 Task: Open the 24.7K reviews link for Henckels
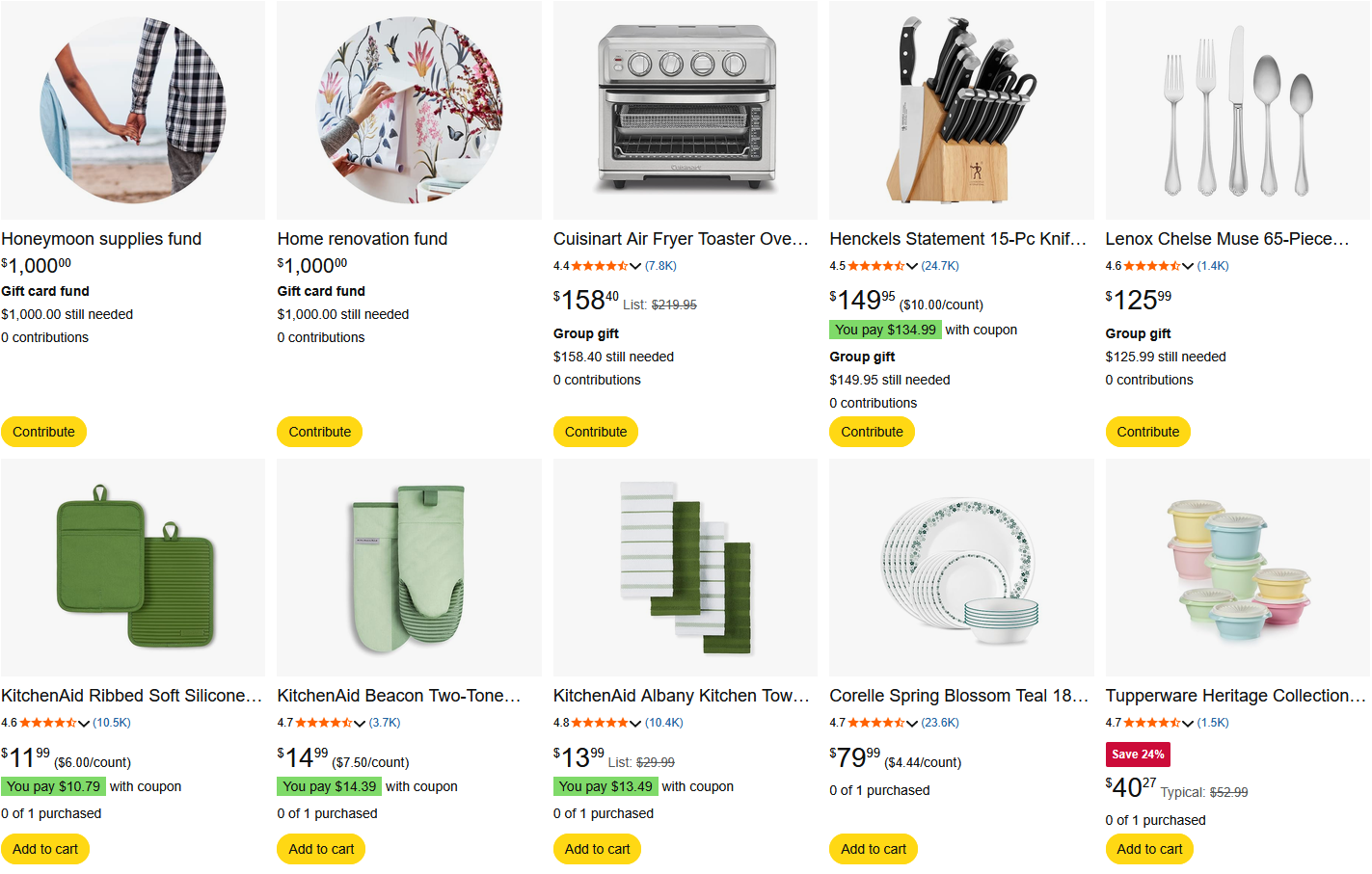point(940,266)
